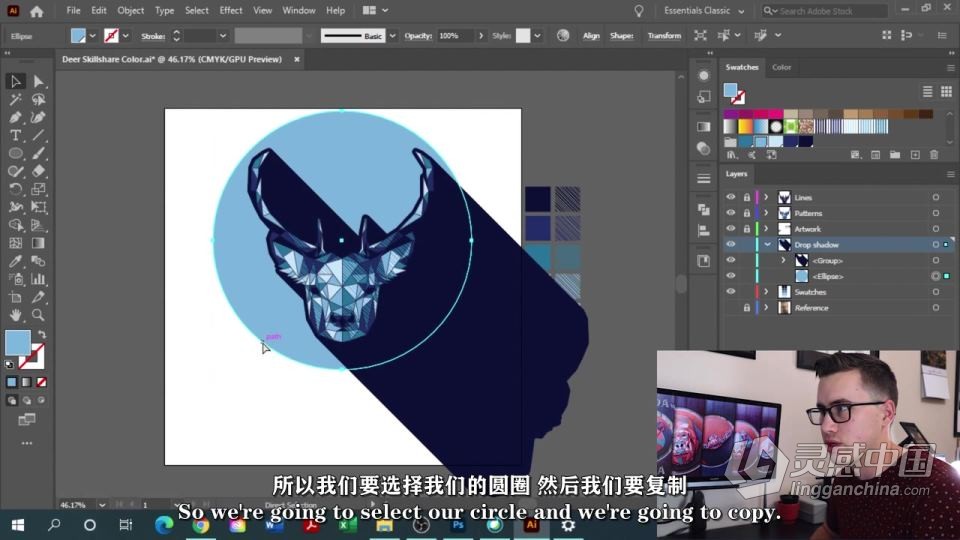Expand the Lines layer
This screenshot has height=540, width=960.
[766, 197]
